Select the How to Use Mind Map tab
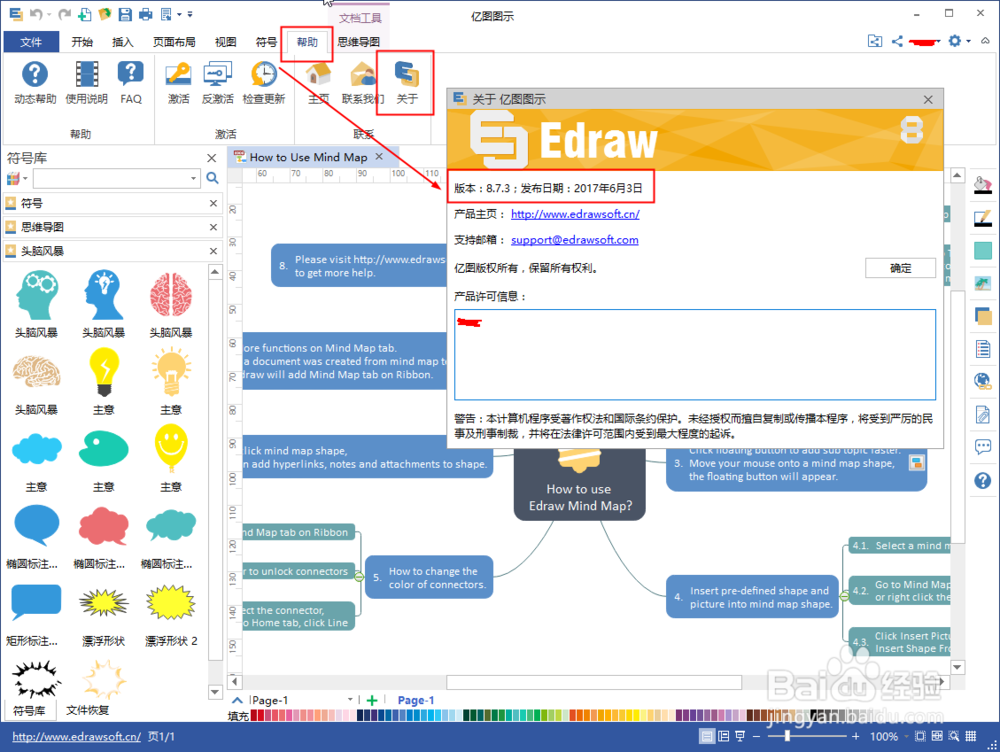Image resolution: width=1000 pixels, height=752 pixels. (305, 157)
